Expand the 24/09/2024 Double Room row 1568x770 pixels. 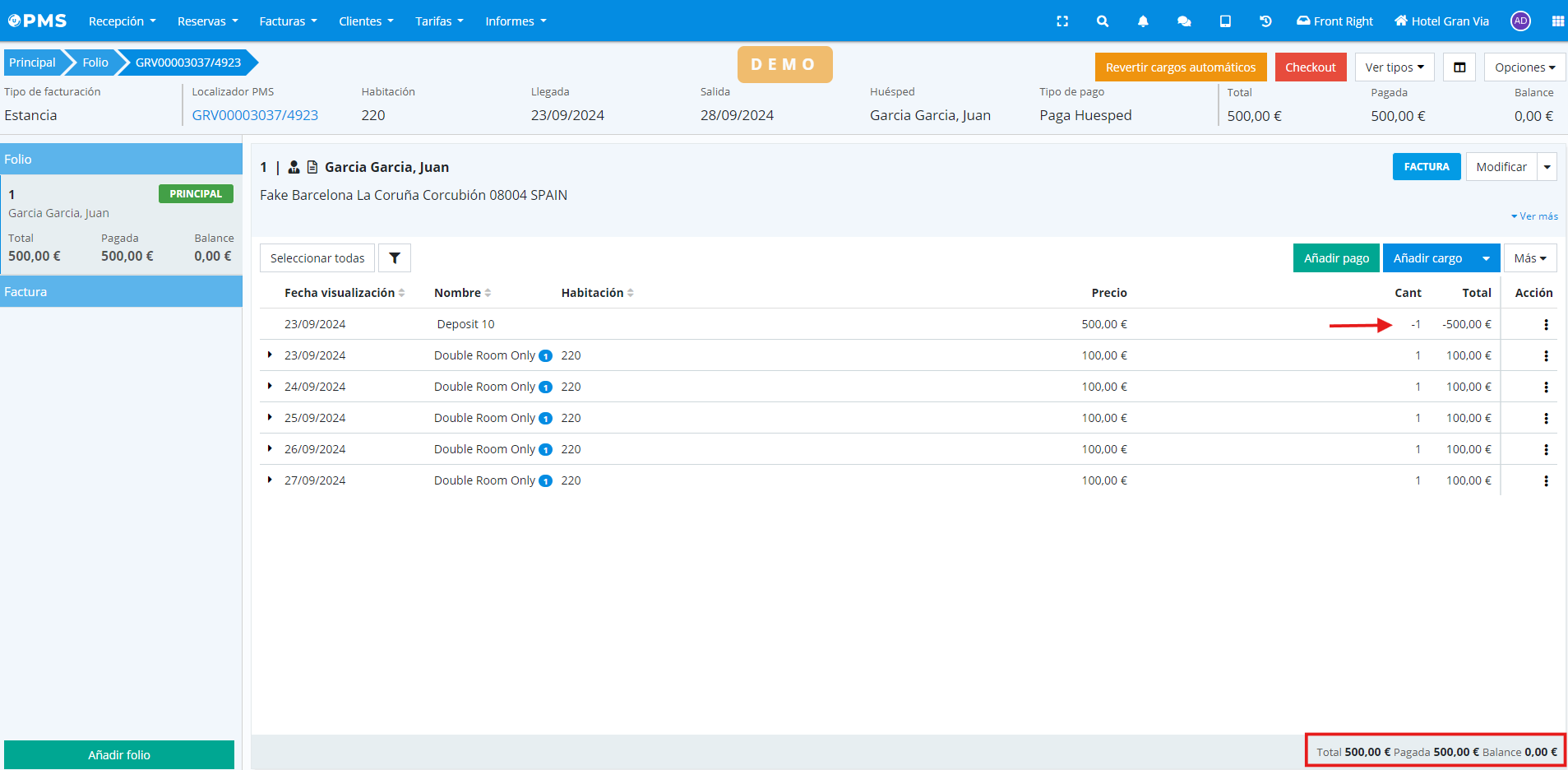point(270,386)
